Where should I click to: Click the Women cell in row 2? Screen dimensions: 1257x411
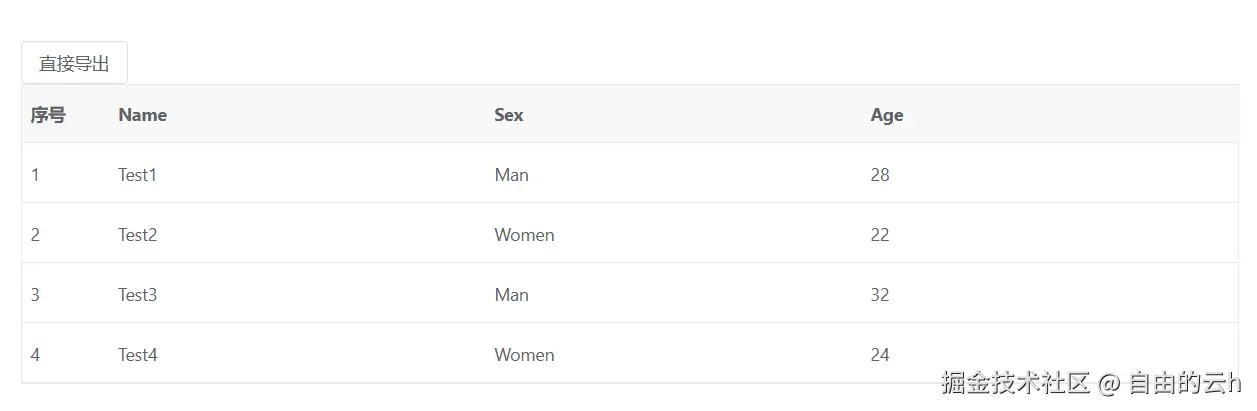click(x=524, y=235)
